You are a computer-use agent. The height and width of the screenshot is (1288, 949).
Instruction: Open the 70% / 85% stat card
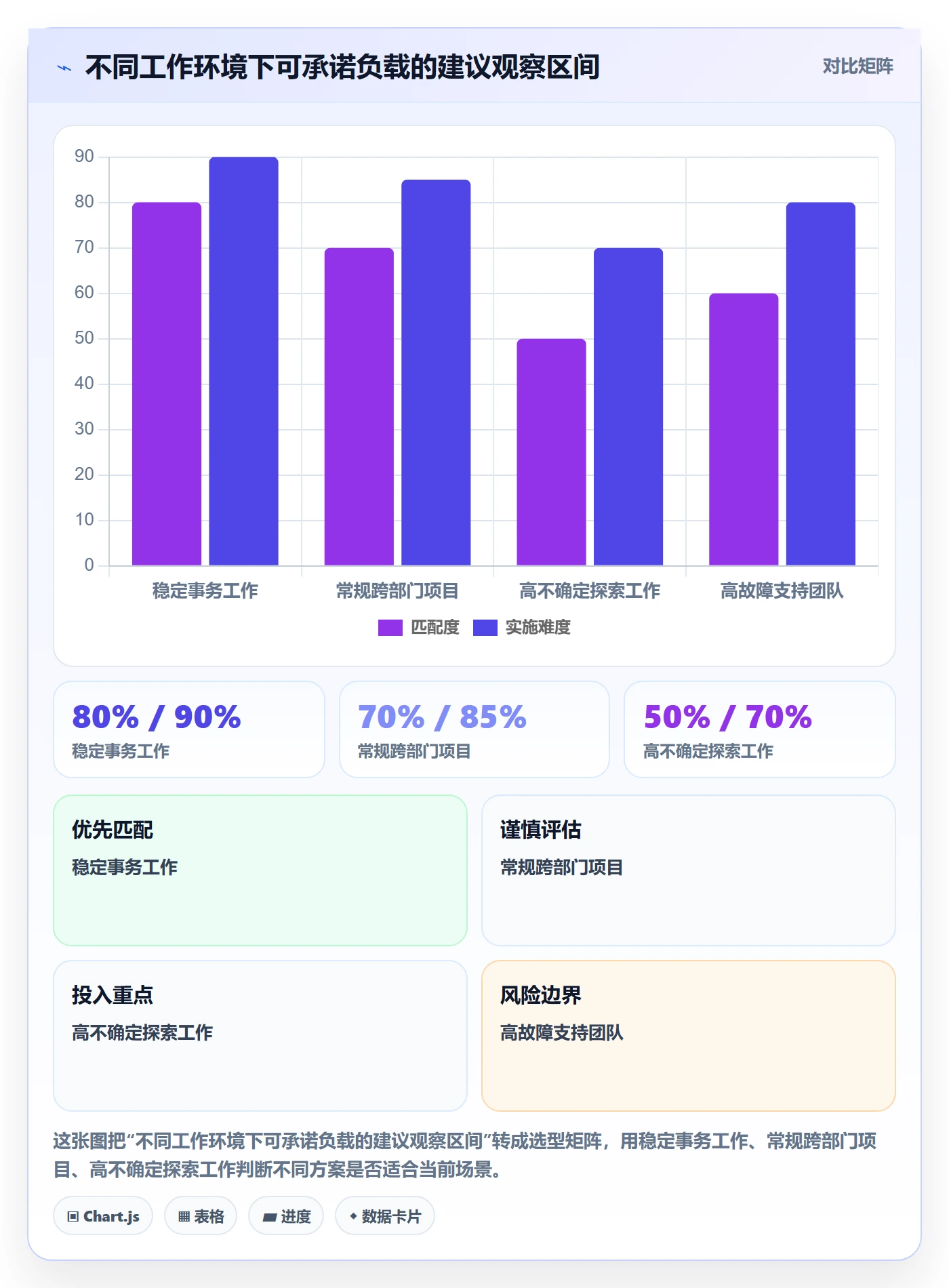[474, 729]
